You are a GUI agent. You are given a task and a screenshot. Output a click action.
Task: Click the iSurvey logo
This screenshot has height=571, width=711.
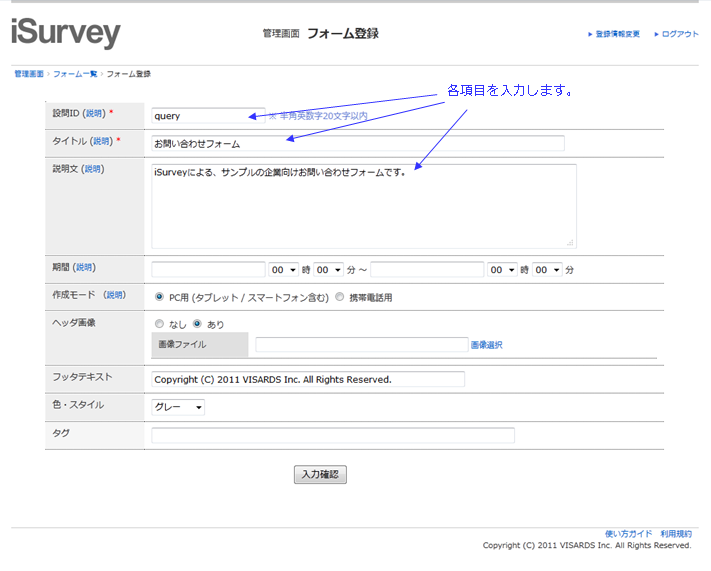pos(66,34)
